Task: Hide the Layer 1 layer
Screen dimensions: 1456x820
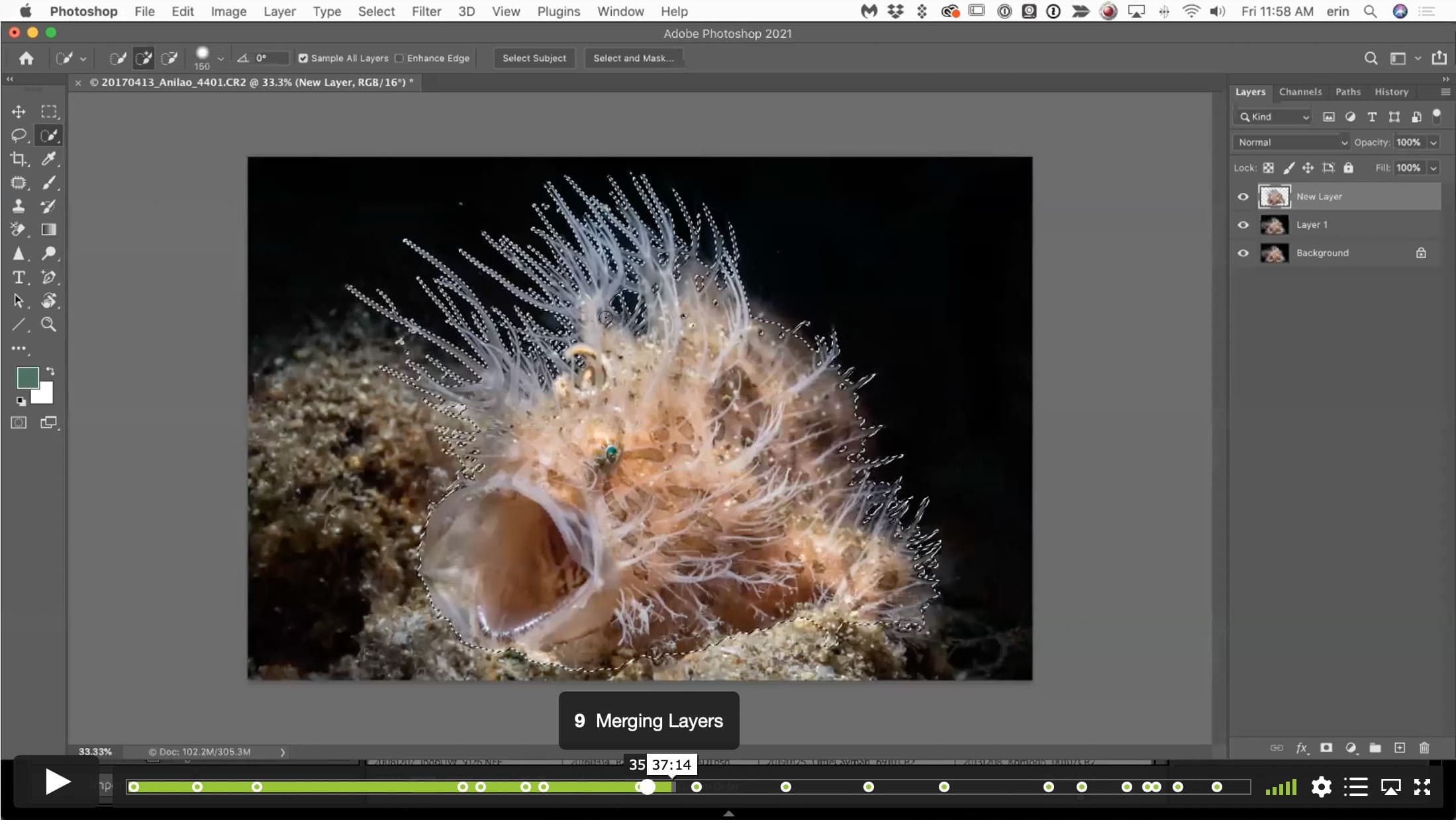Action: point(1243,225)
